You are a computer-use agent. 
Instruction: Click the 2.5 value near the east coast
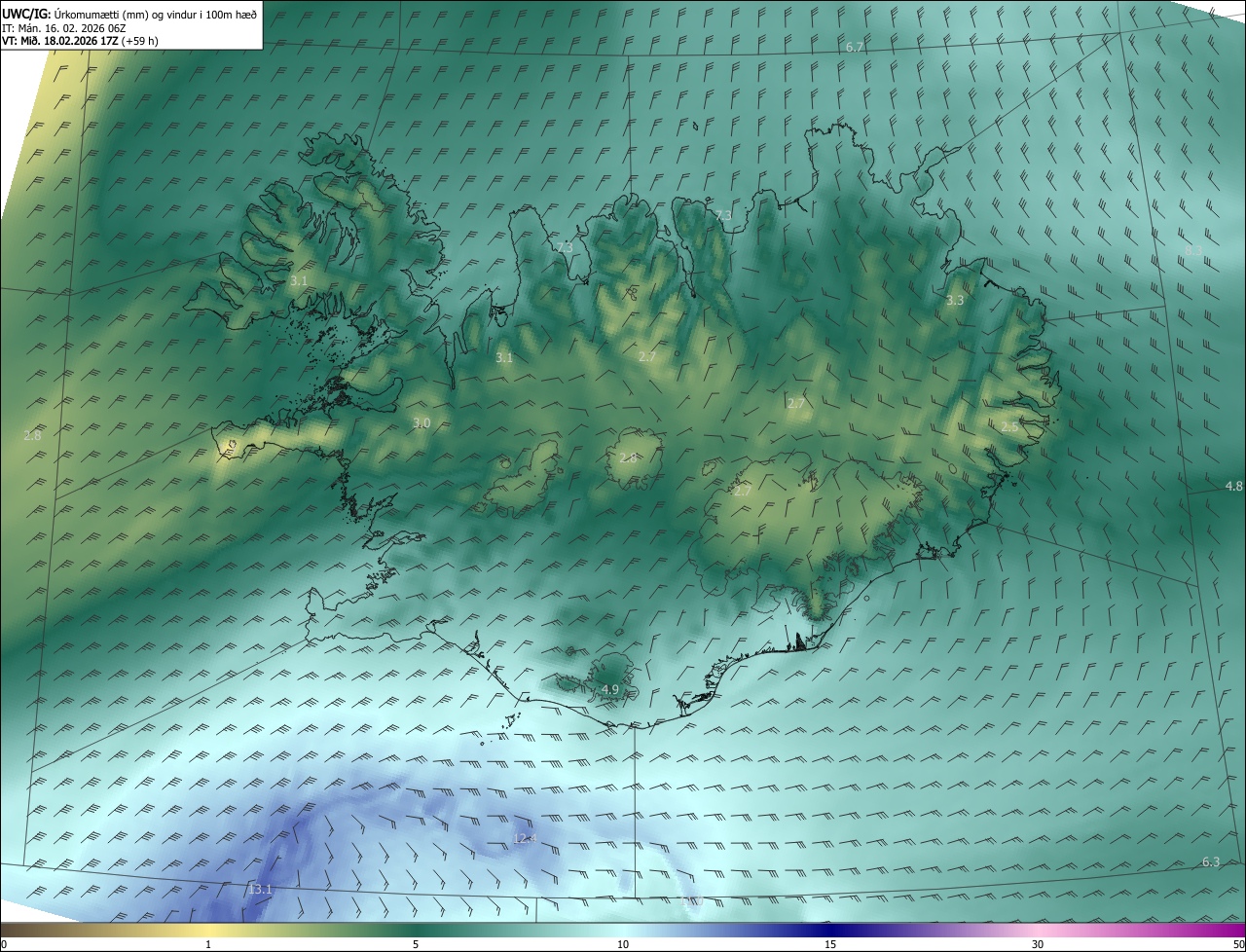click(1009, 426)
